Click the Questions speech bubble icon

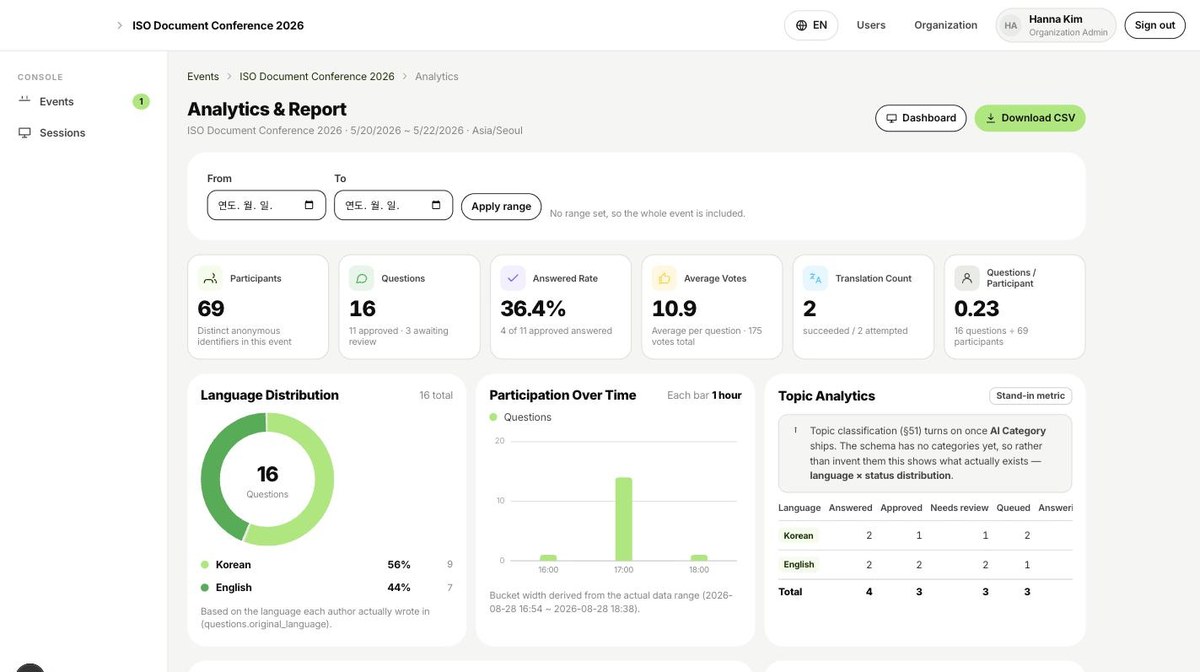click(361, 278)
